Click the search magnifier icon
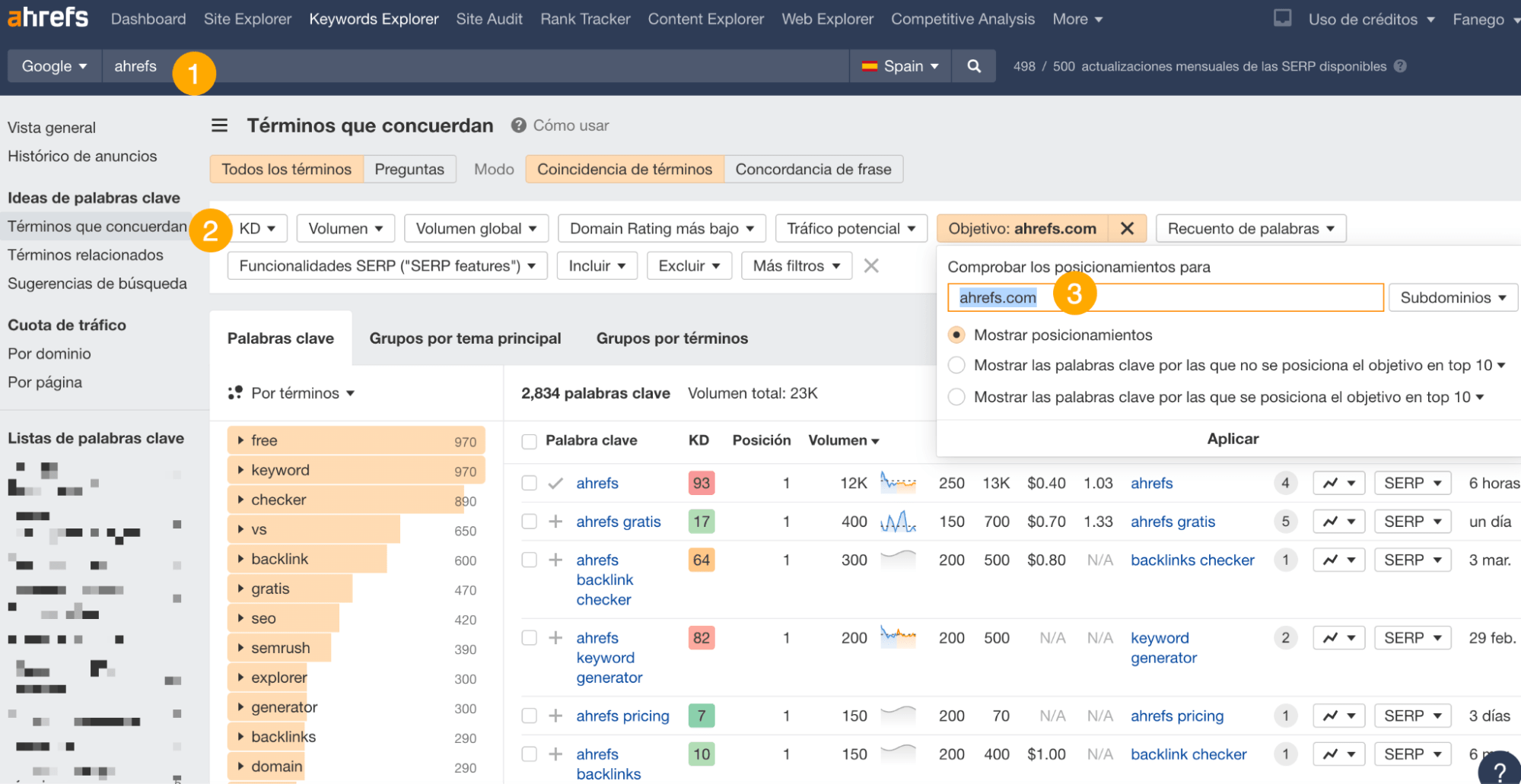This screenshot has height=784, width=1521. pos(973,66)
